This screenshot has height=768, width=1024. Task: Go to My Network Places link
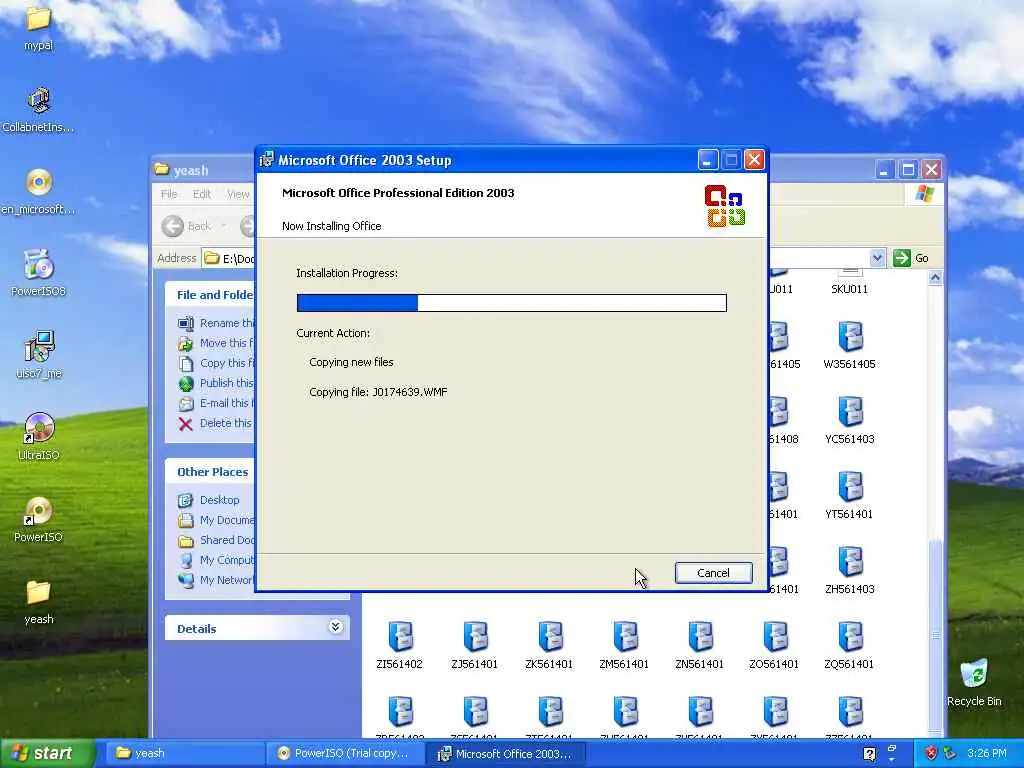click(216, 580)
